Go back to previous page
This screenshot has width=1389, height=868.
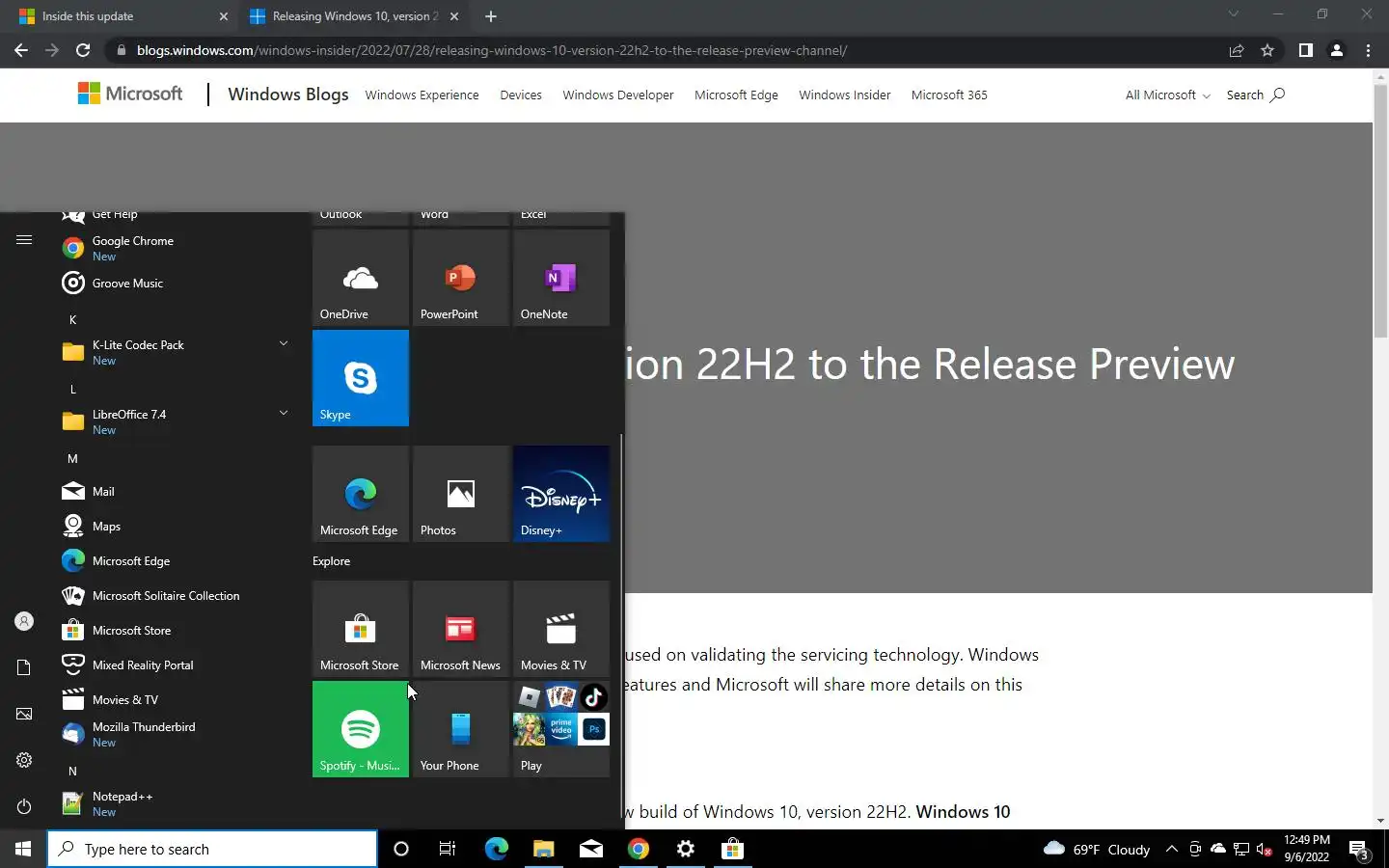click(21, 50)
